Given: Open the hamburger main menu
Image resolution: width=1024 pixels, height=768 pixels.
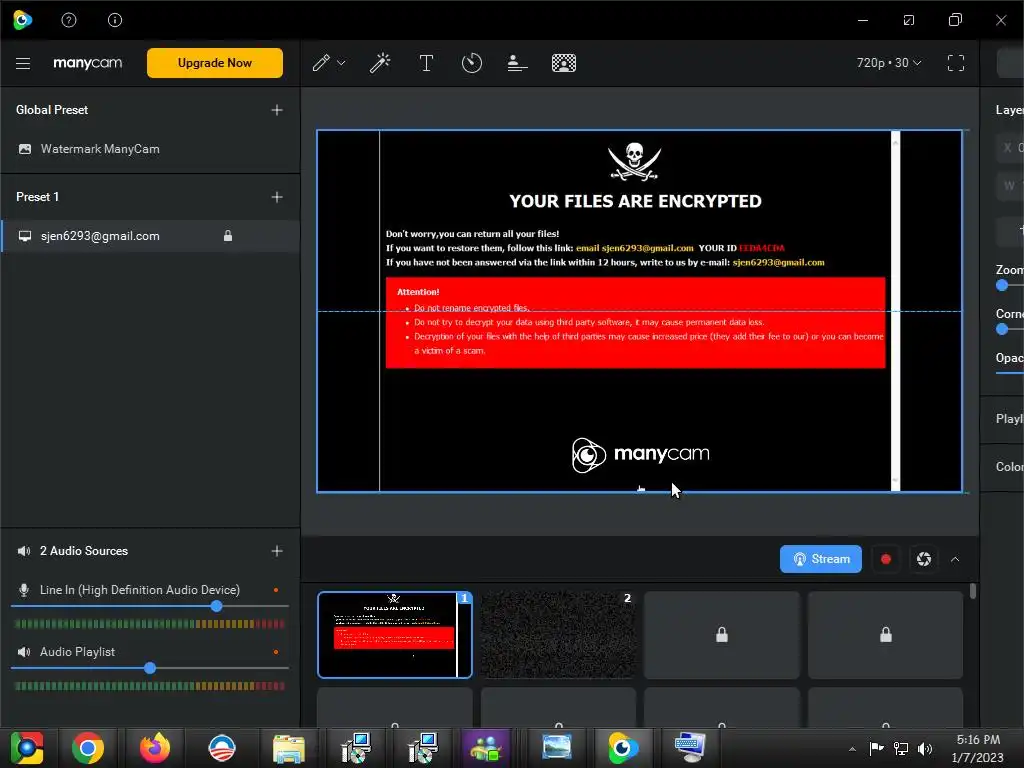Looking at the screenshot, I should [x=23, y=63].
